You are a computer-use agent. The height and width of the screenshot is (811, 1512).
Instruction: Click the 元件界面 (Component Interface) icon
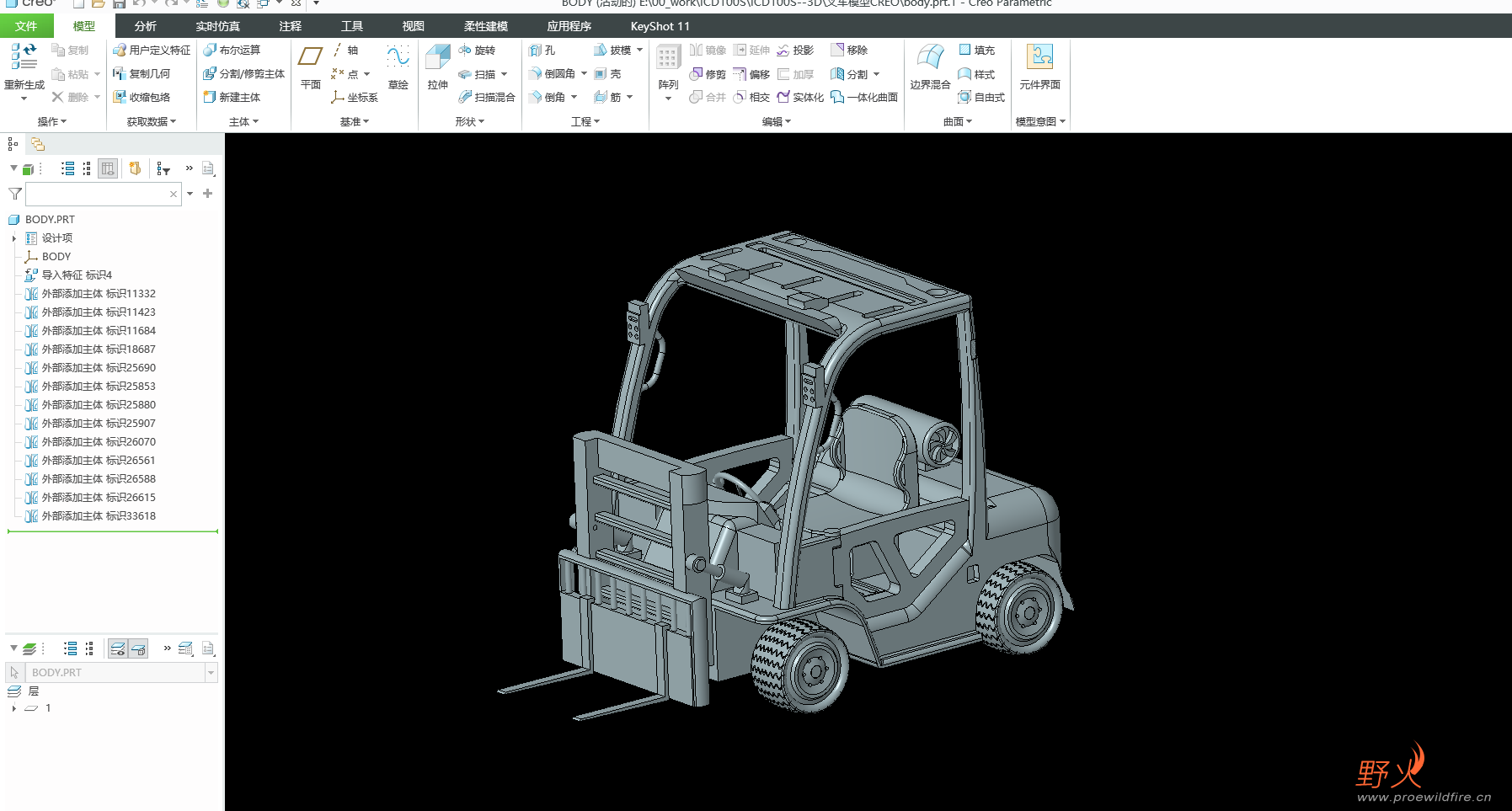(1040, 57)
